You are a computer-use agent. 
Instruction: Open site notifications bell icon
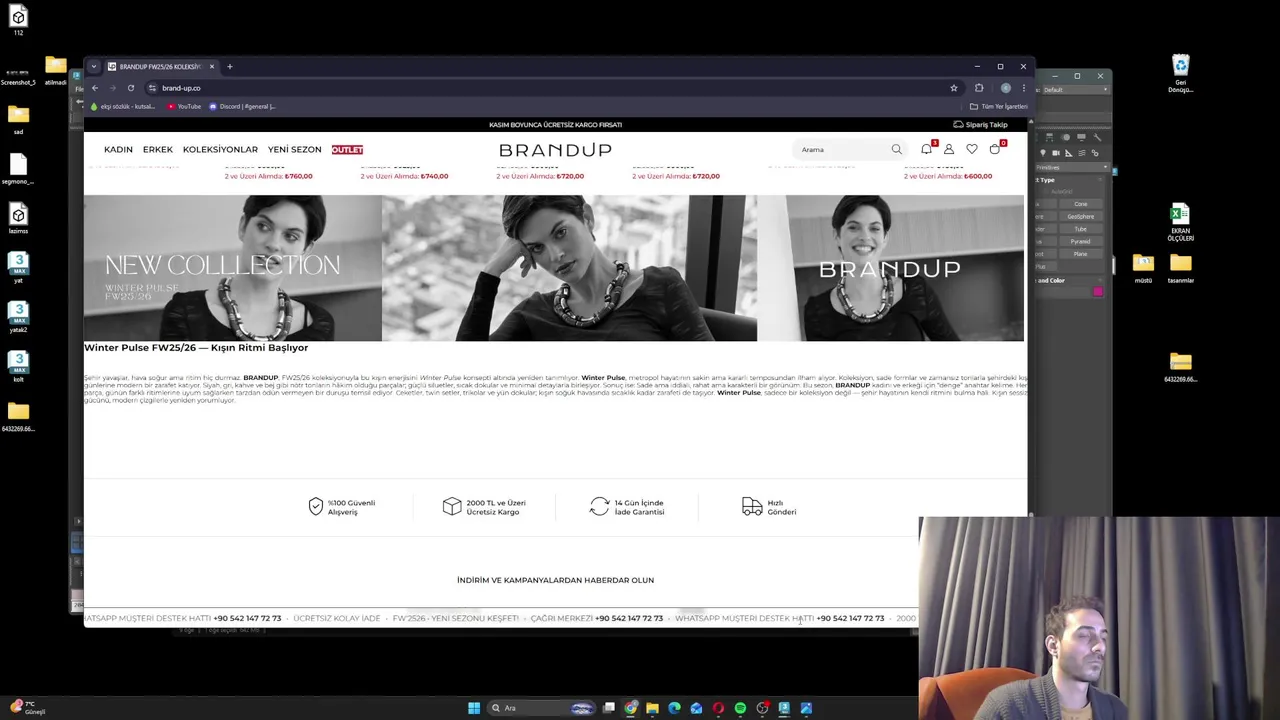pyautogui.click(x=927, y=149)
